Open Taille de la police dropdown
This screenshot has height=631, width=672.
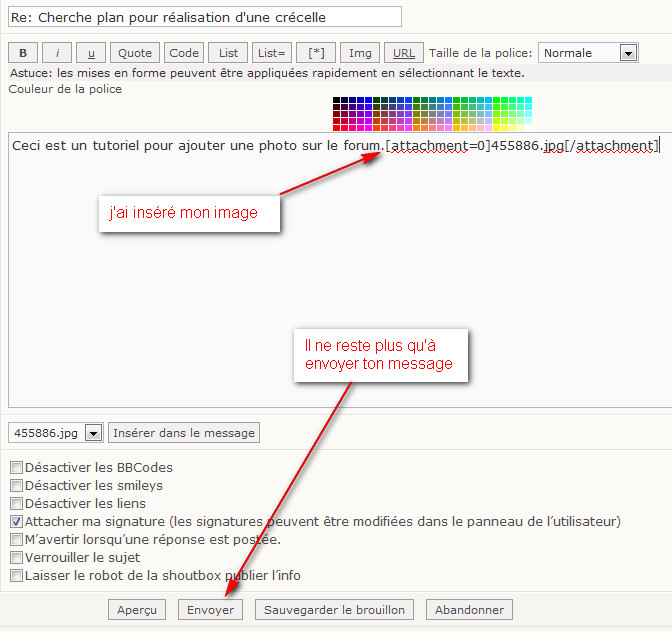pyautogui.click(x=628, y=53)
